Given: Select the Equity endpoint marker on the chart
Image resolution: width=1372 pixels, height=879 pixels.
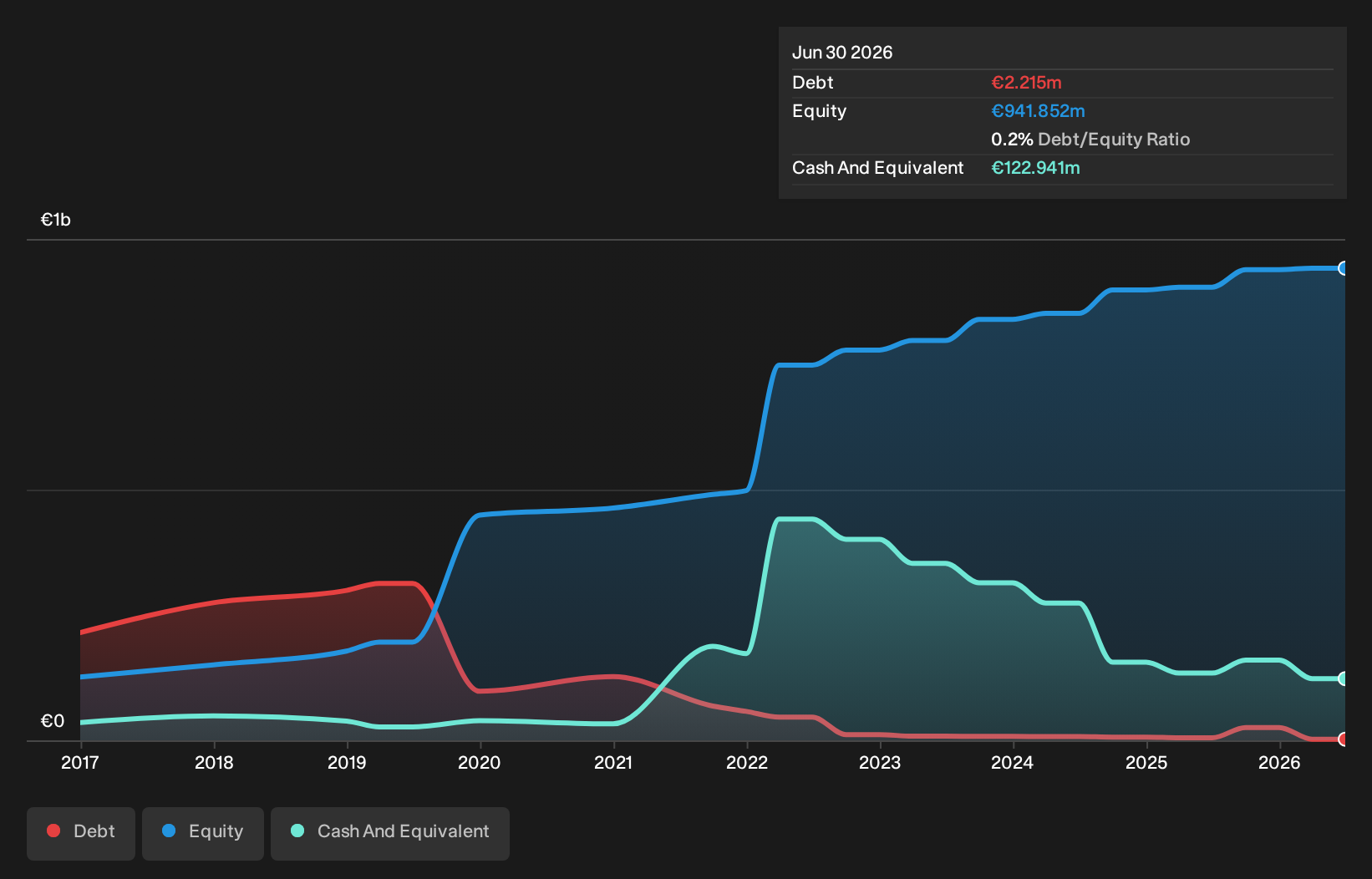Looking at the screenshot, I should click(x=1344, y=268).
